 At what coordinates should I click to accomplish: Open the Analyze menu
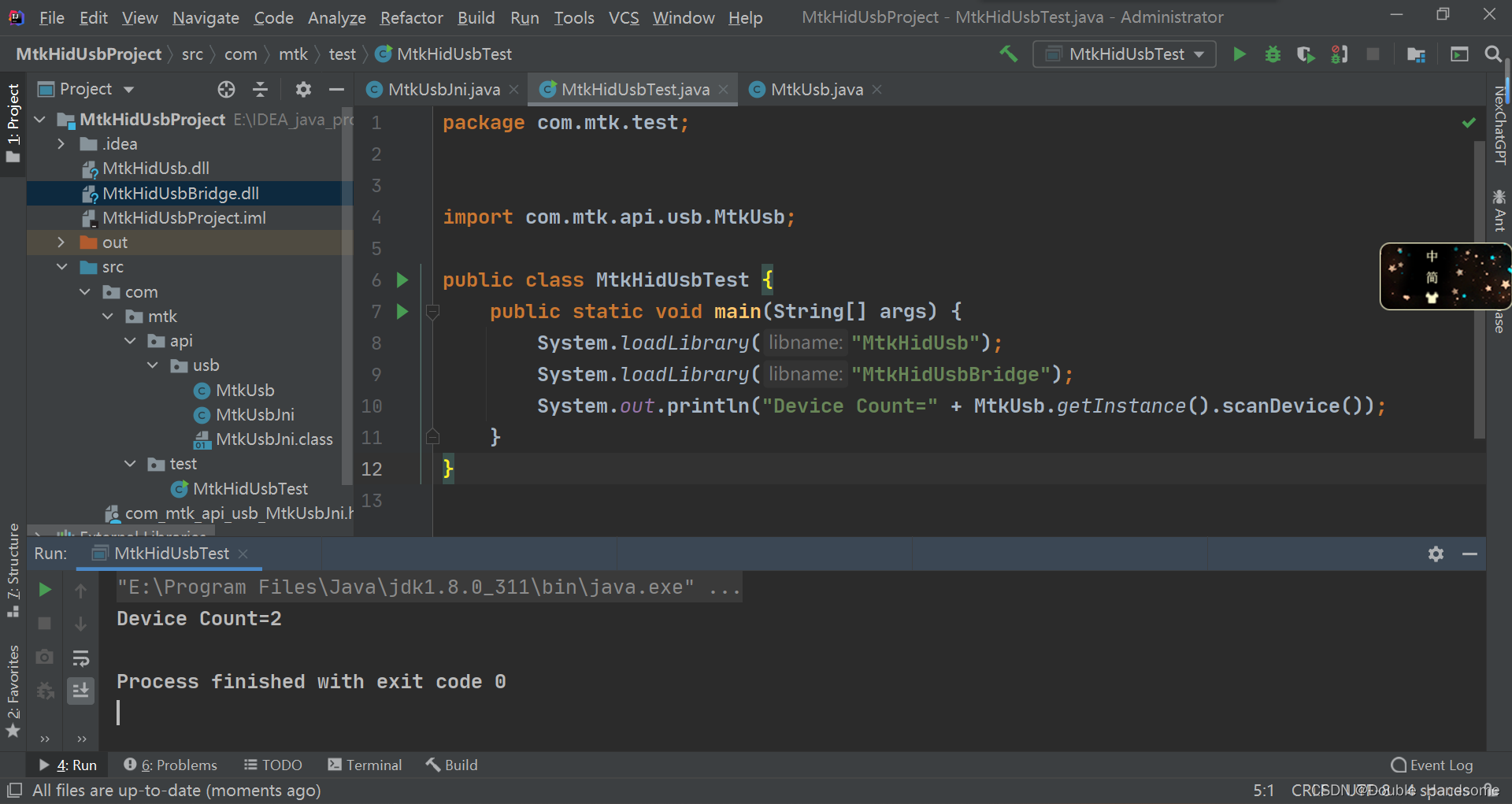337,17
